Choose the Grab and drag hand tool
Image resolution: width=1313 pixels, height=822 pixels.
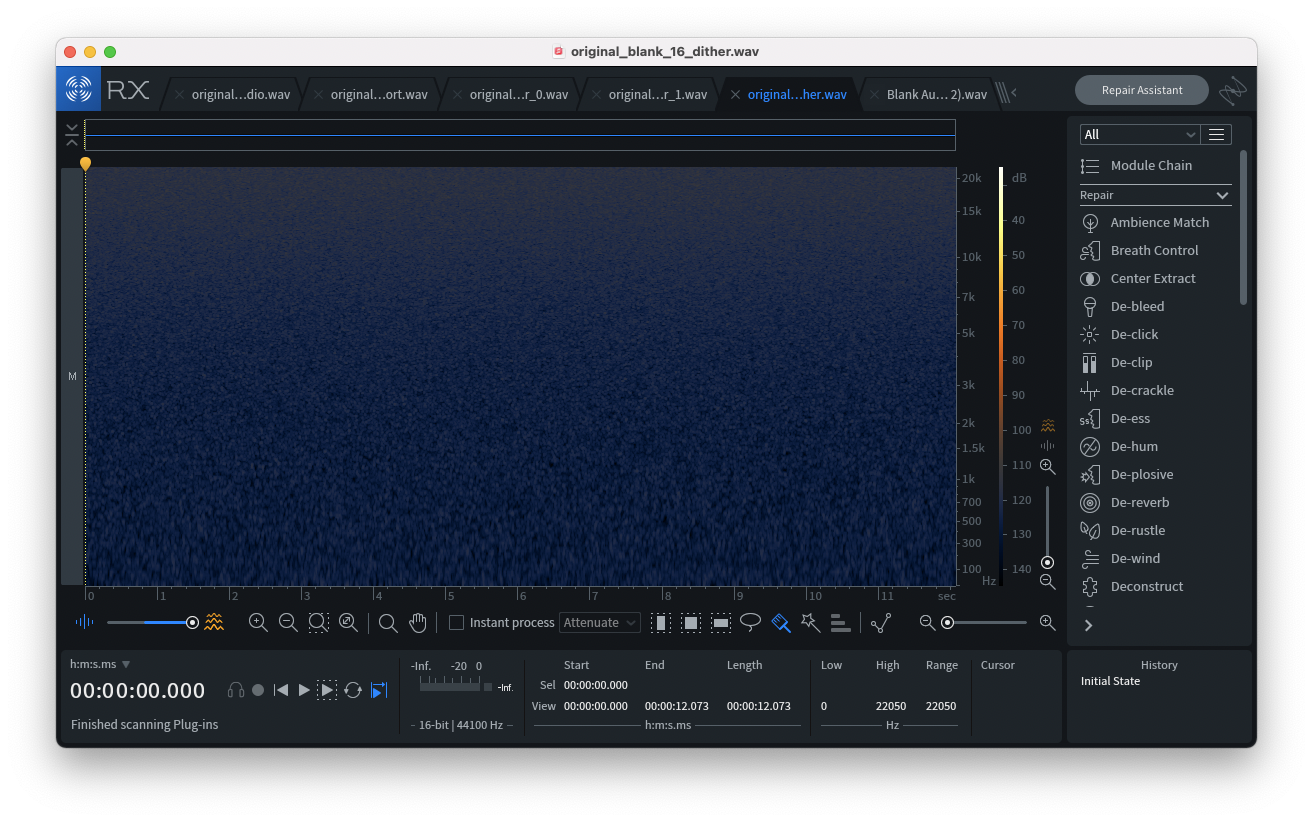point(418,623)
